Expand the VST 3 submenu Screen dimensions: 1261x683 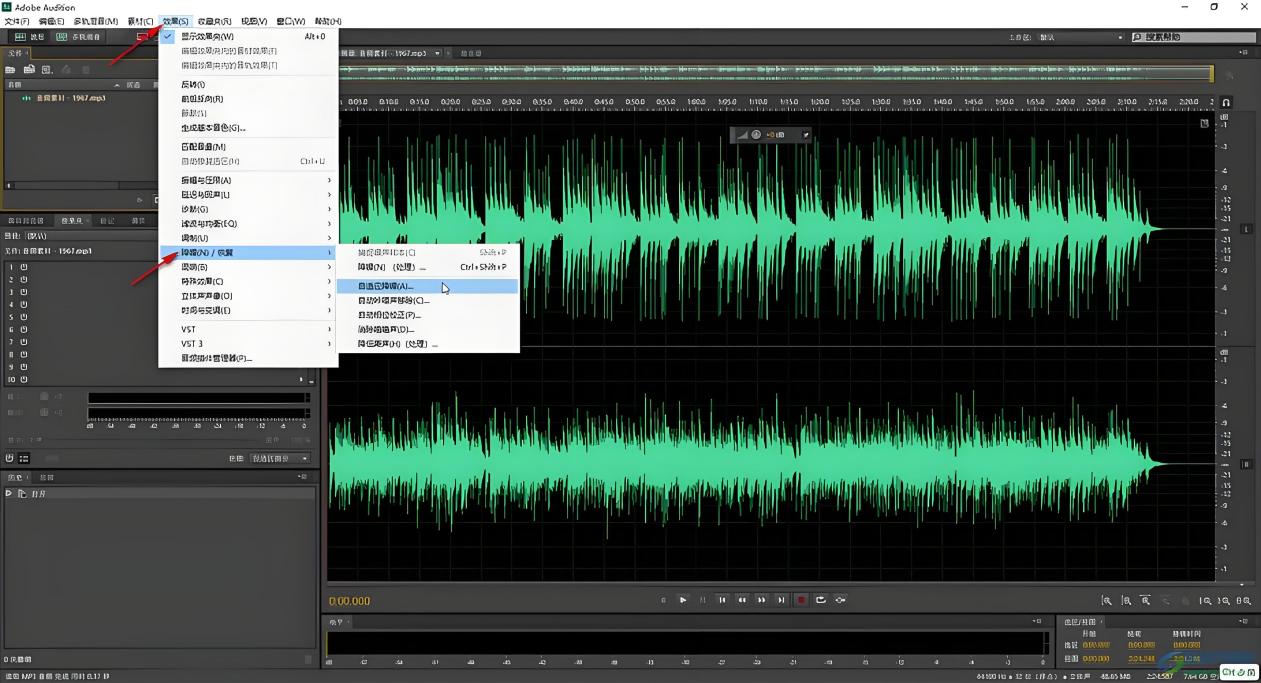point(248,343)
